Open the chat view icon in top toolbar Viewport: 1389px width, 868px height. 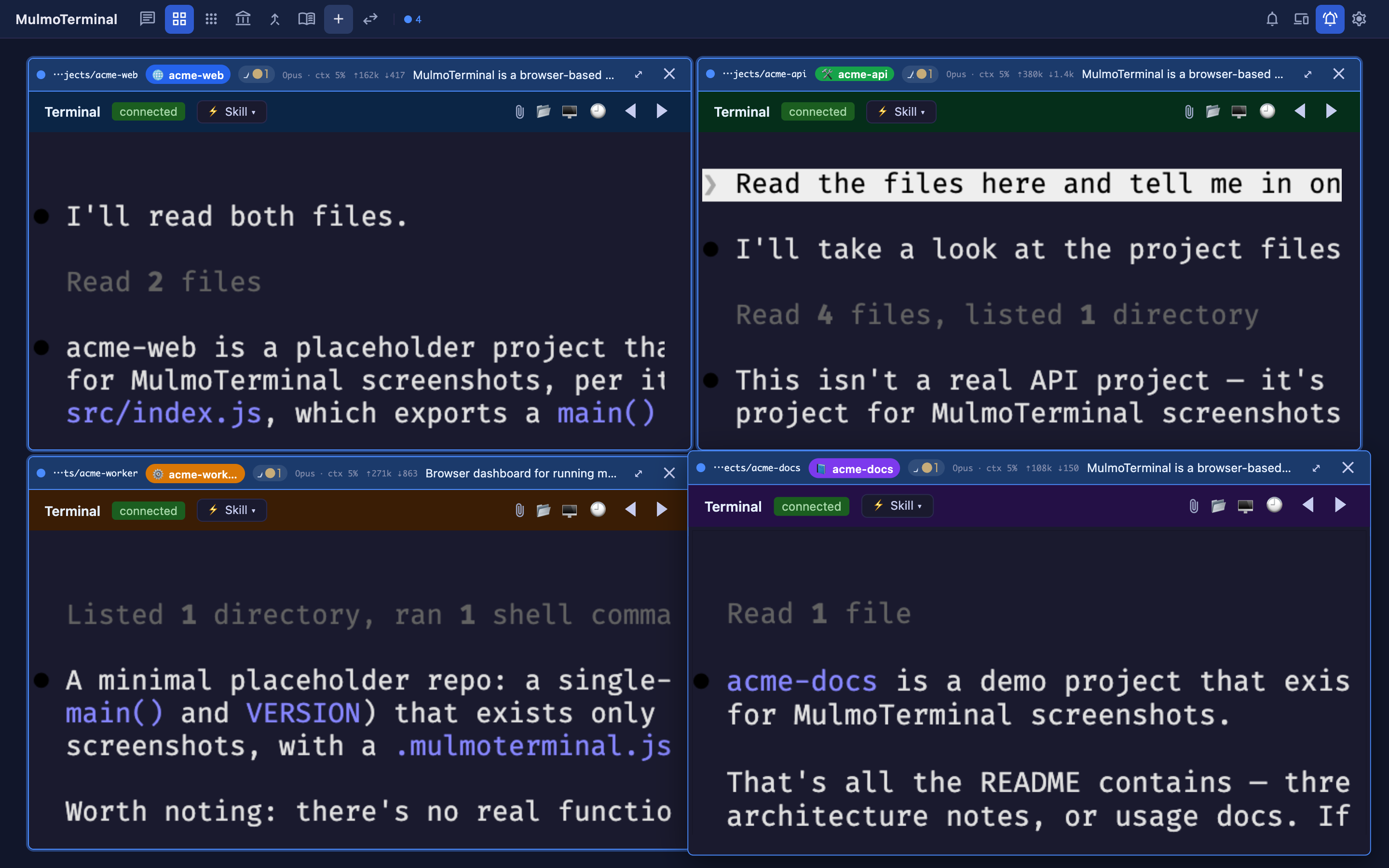point(148,19)
